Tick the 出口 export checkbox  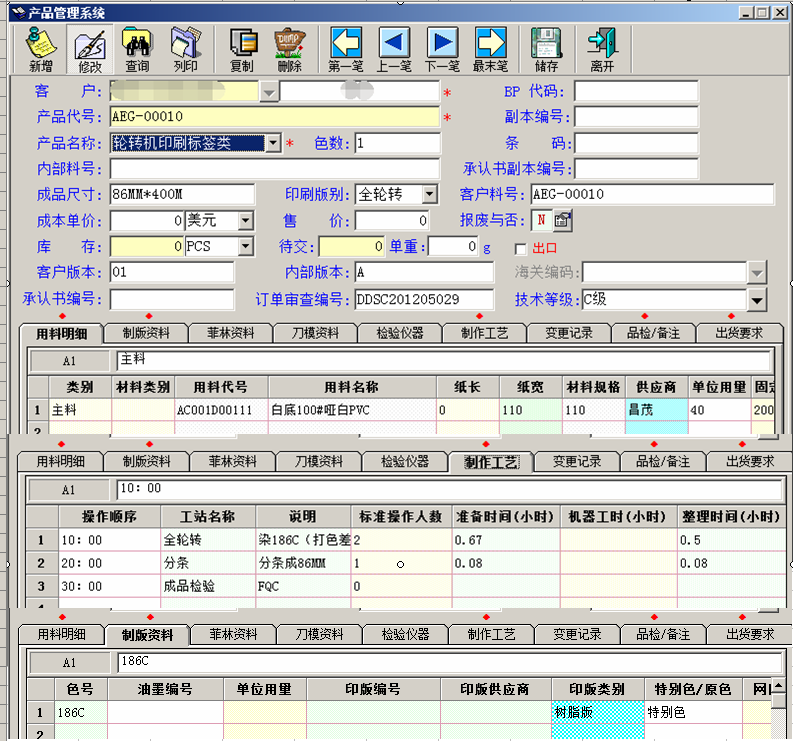click(520, 249)
